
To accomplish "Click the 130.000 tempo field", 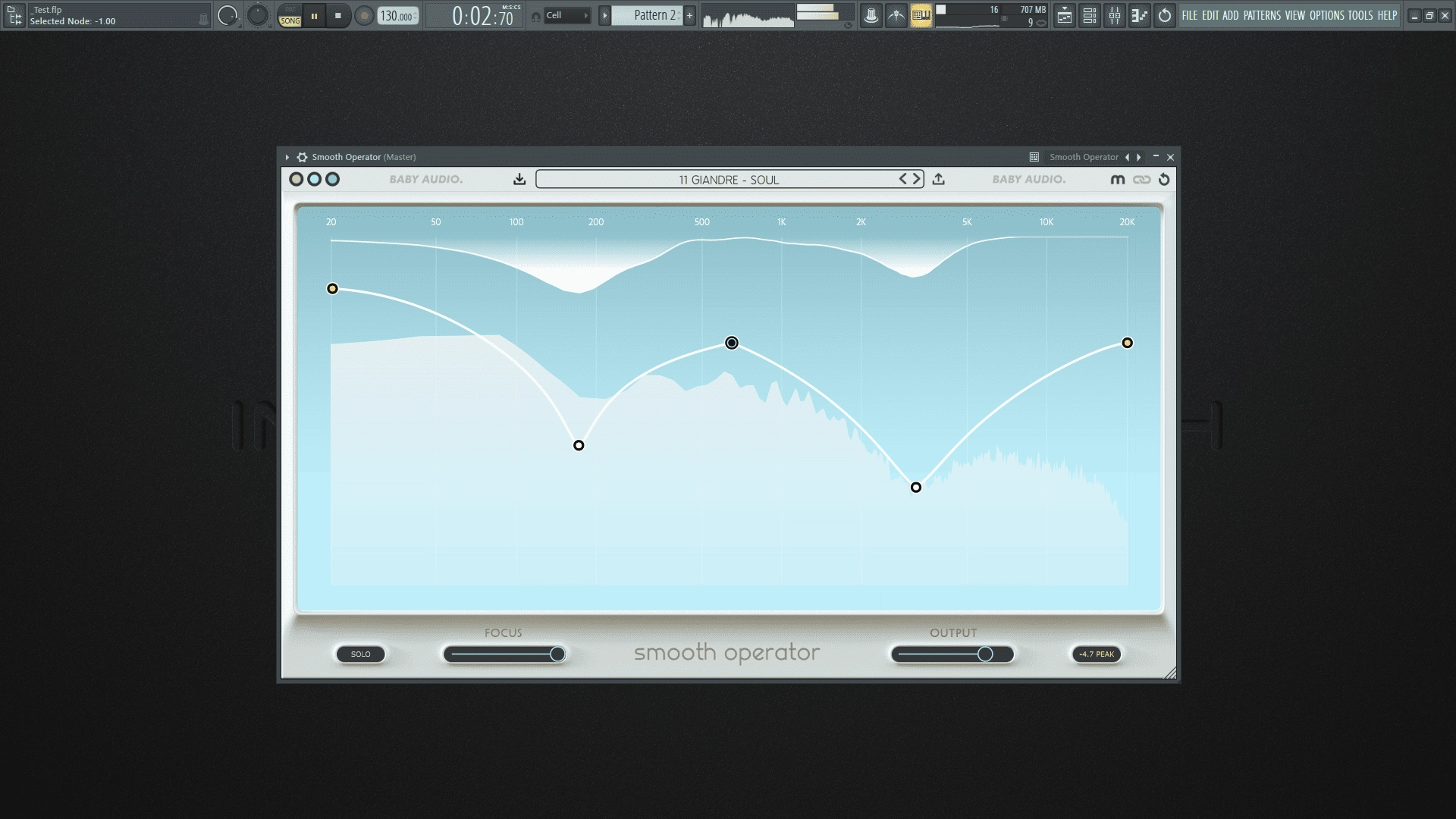I will click(397, 16).
